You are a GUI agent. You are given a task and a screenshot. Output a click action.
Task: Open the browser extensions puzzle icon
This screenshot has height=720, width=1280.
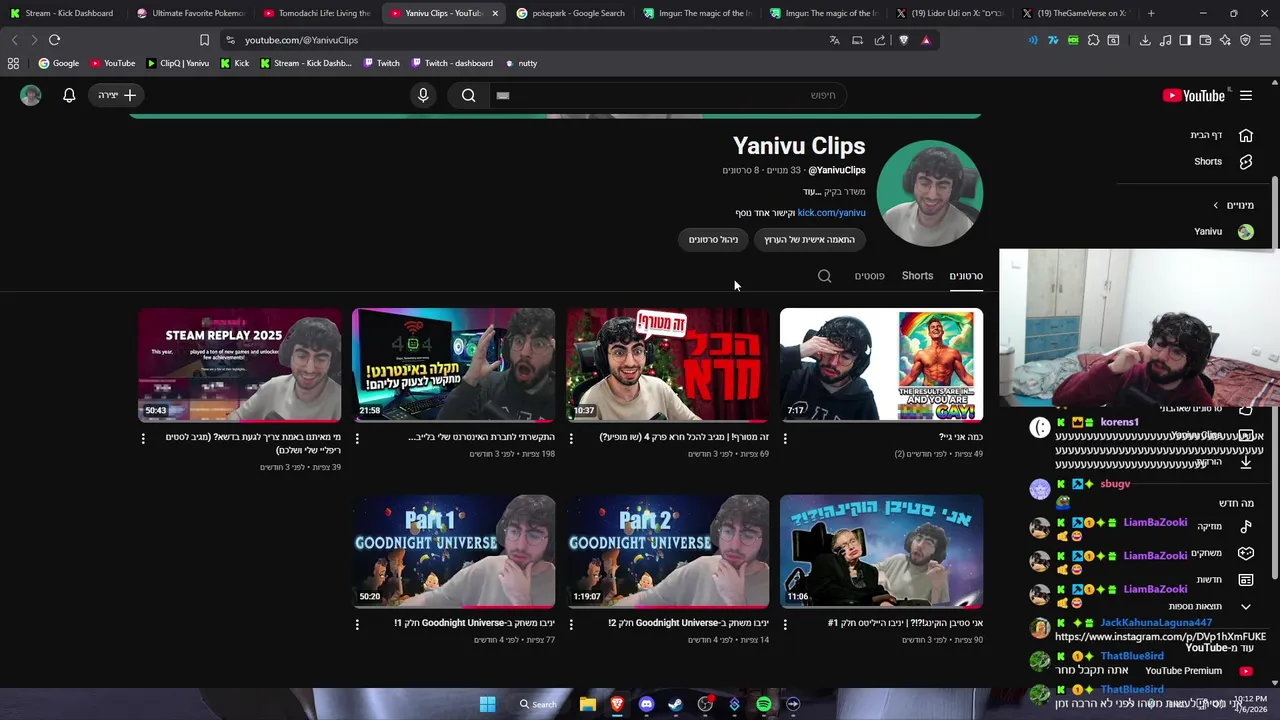[1093, 40]
